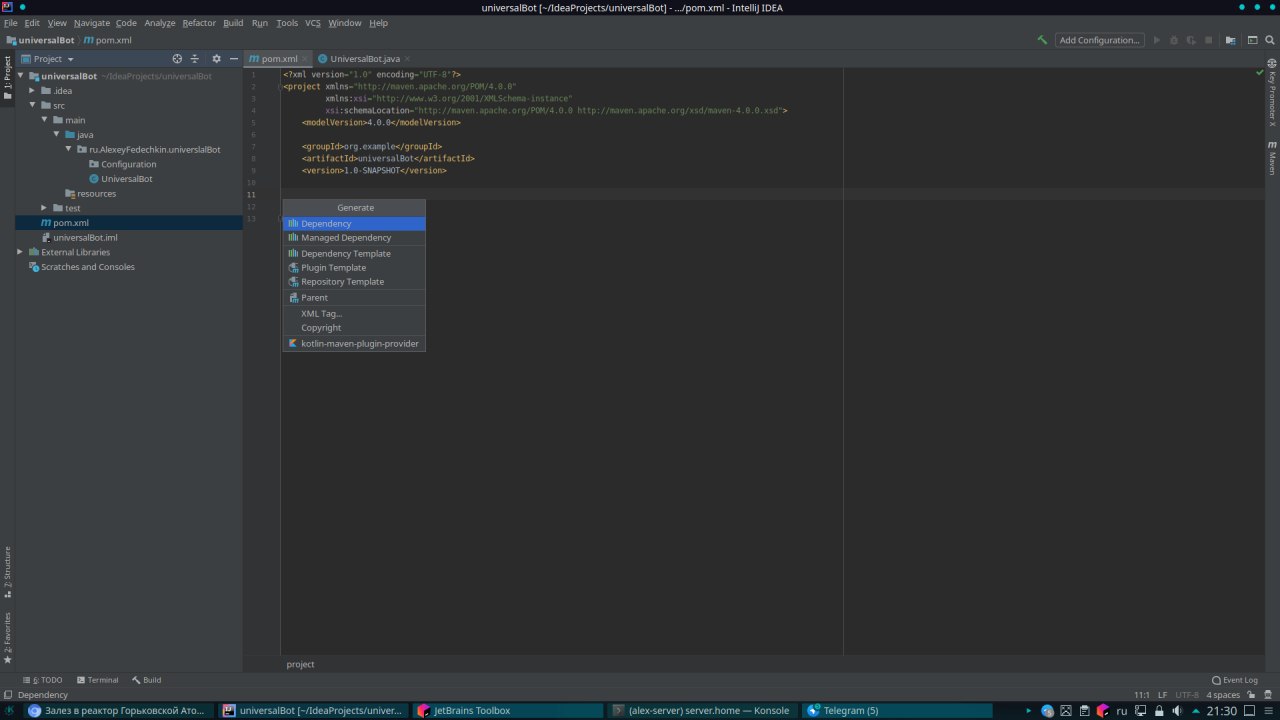Click the ru keyboard layout indicator

click(x=1122, y=711)
